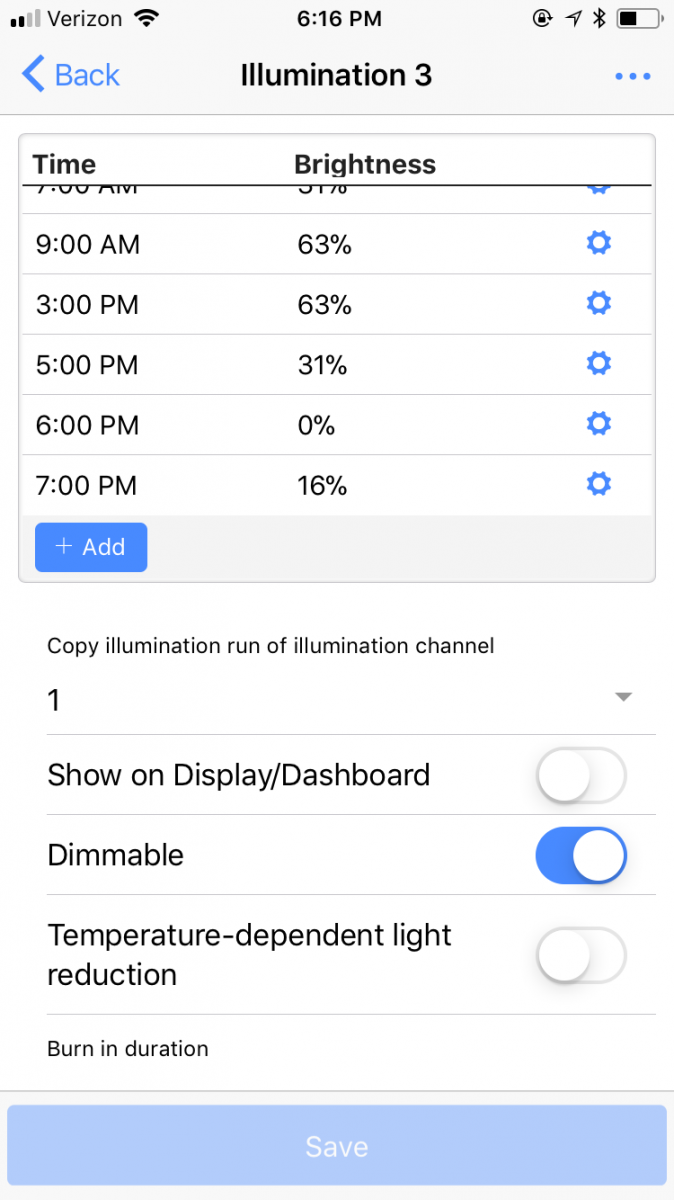Save the illumination settings
Image resolution: width=674 pixels, height=1200 pixels.
point(337,1146)
